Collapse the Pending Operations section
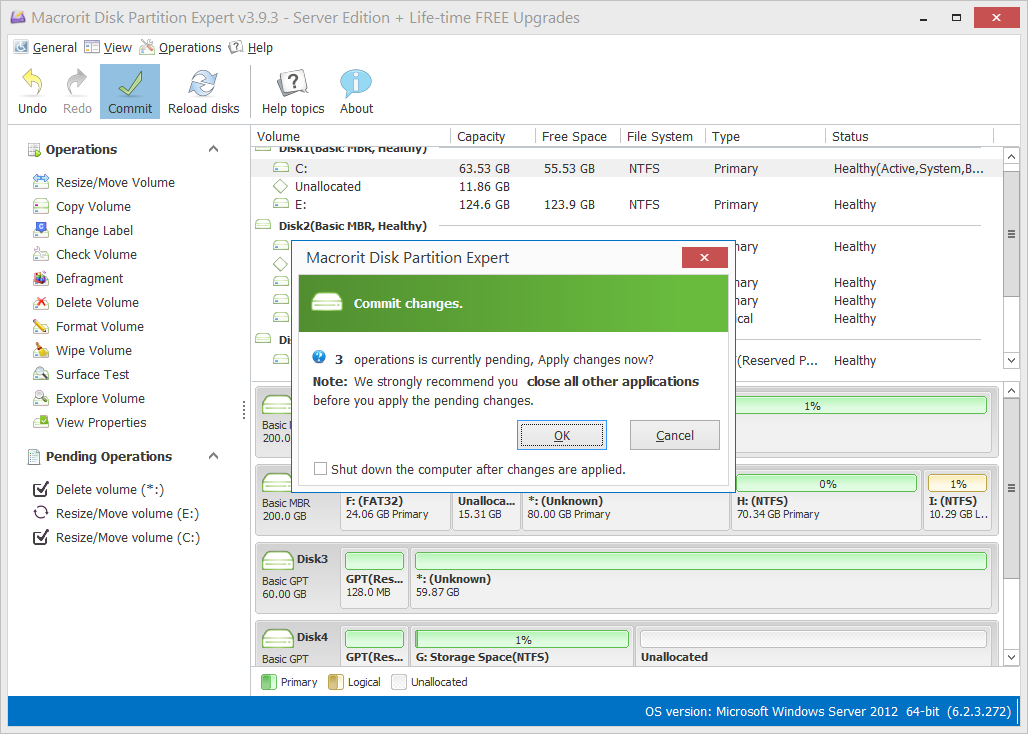The height and width of the screenshot is (734, 1028). (213, 456)
